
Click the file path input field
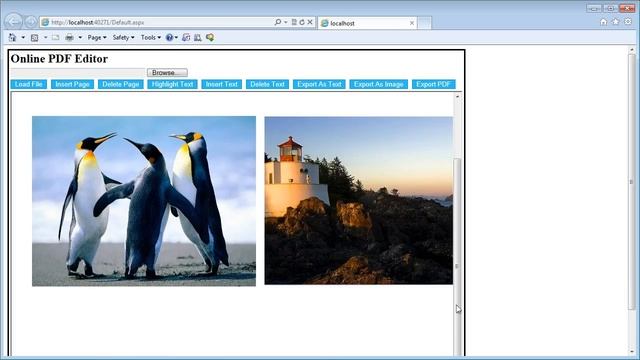[78, 73]
